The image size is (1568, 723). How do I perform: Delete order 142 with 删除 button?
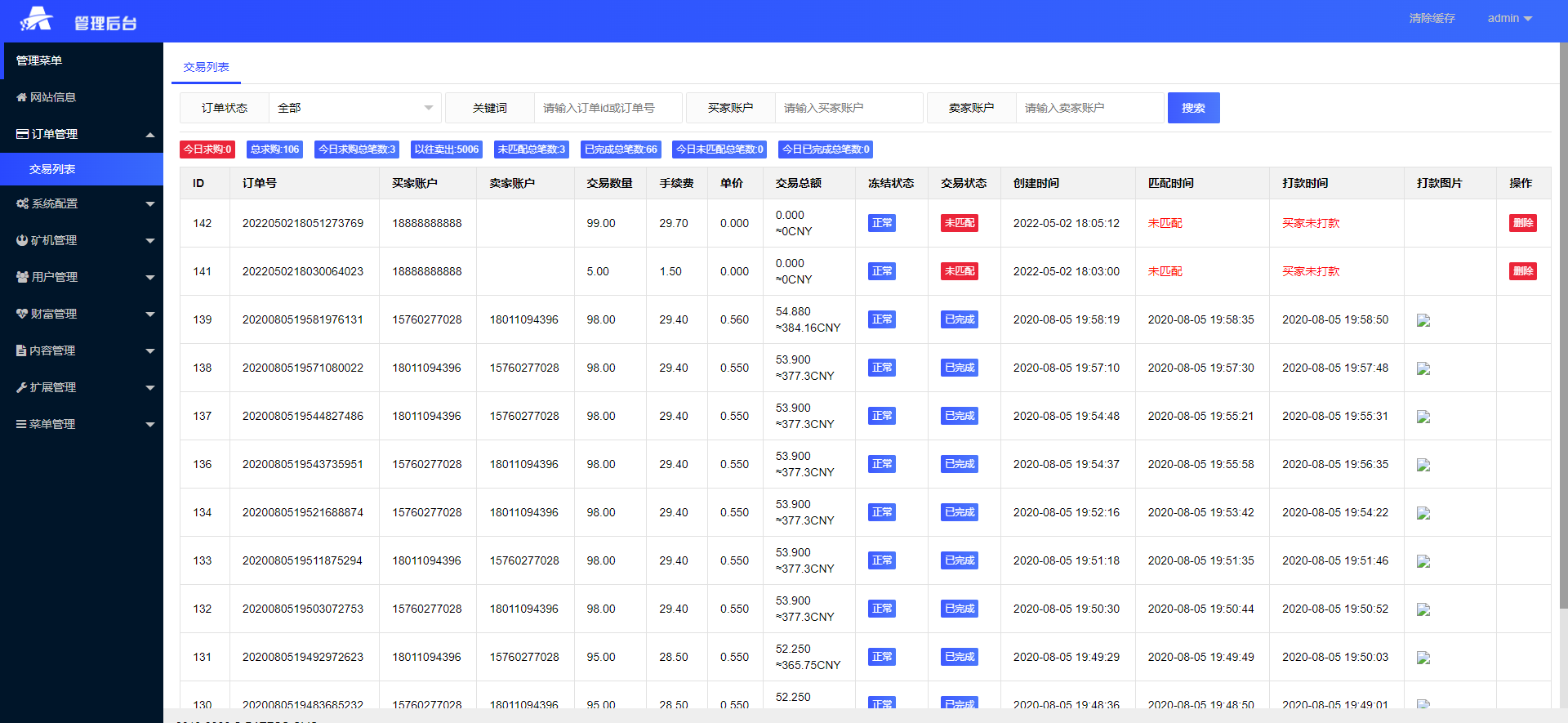[1523, 223]
